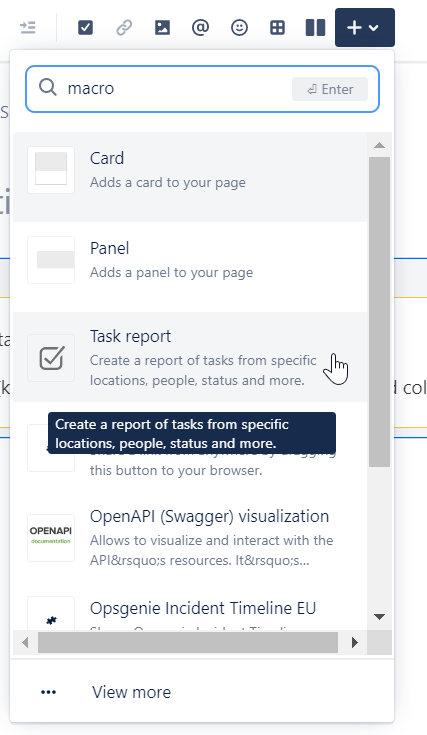Screen dimensions: 427x735
Task: Click View more at list bottom
Action: coord(202,692)
